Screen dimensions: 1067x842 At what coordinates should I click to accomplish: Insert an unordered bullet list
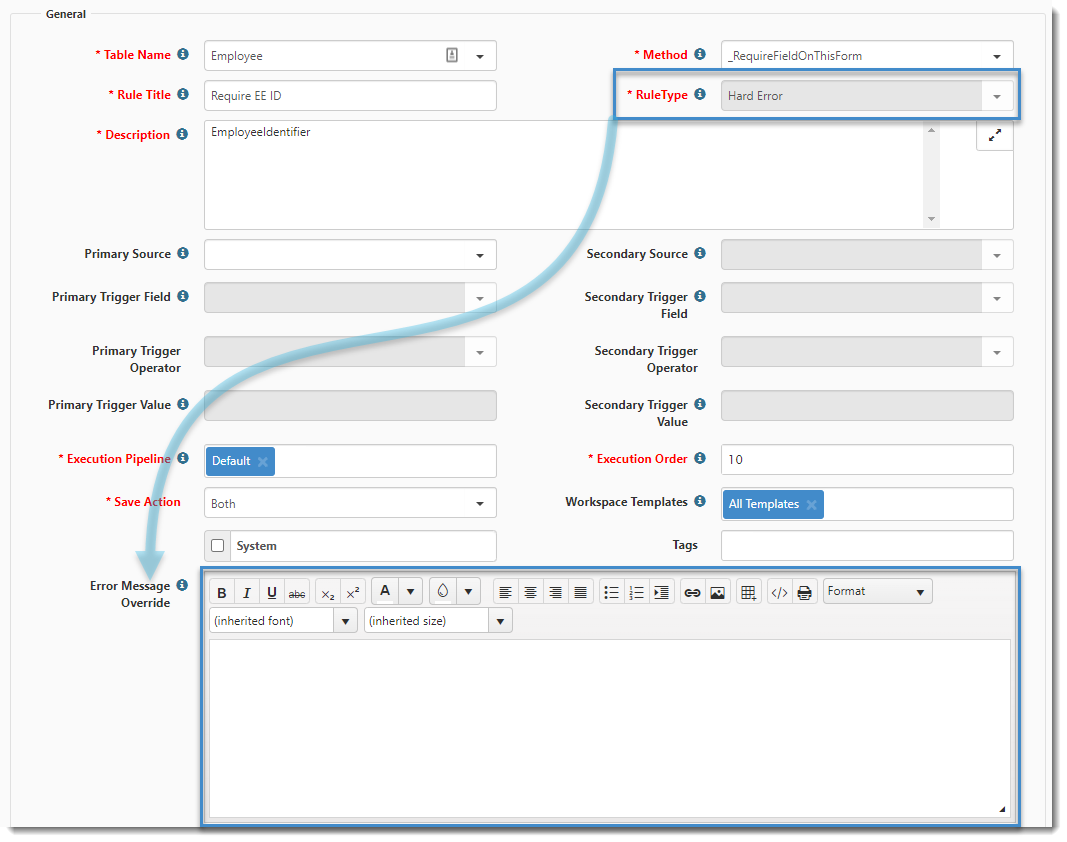click(x=612, y=592)
